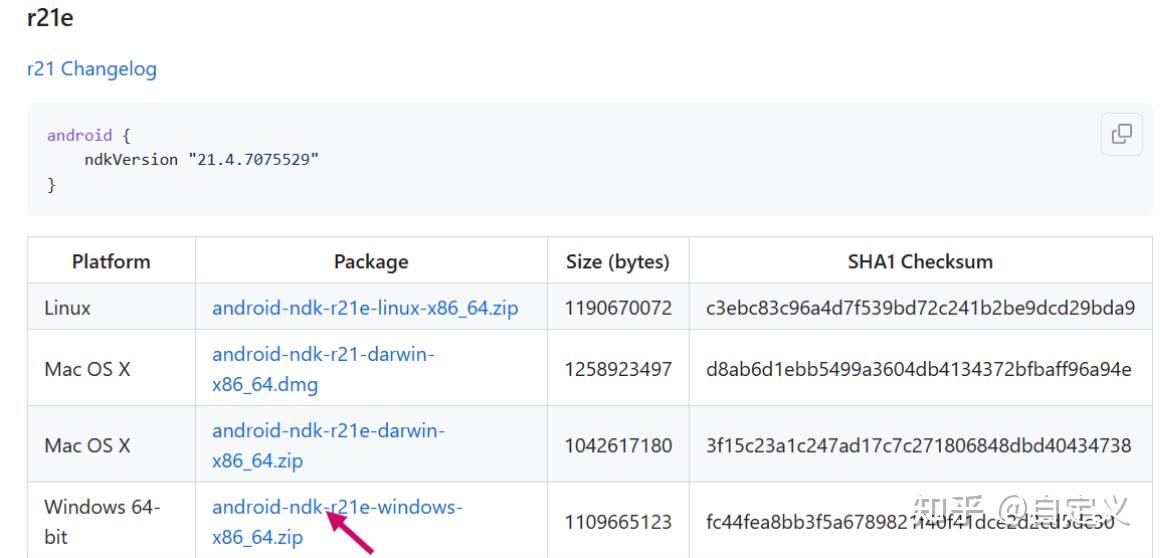Click the Windows package size 1109665123
Image resolution: width=1160 pixels, height=558 pixels.
click(x=618, y=521)
